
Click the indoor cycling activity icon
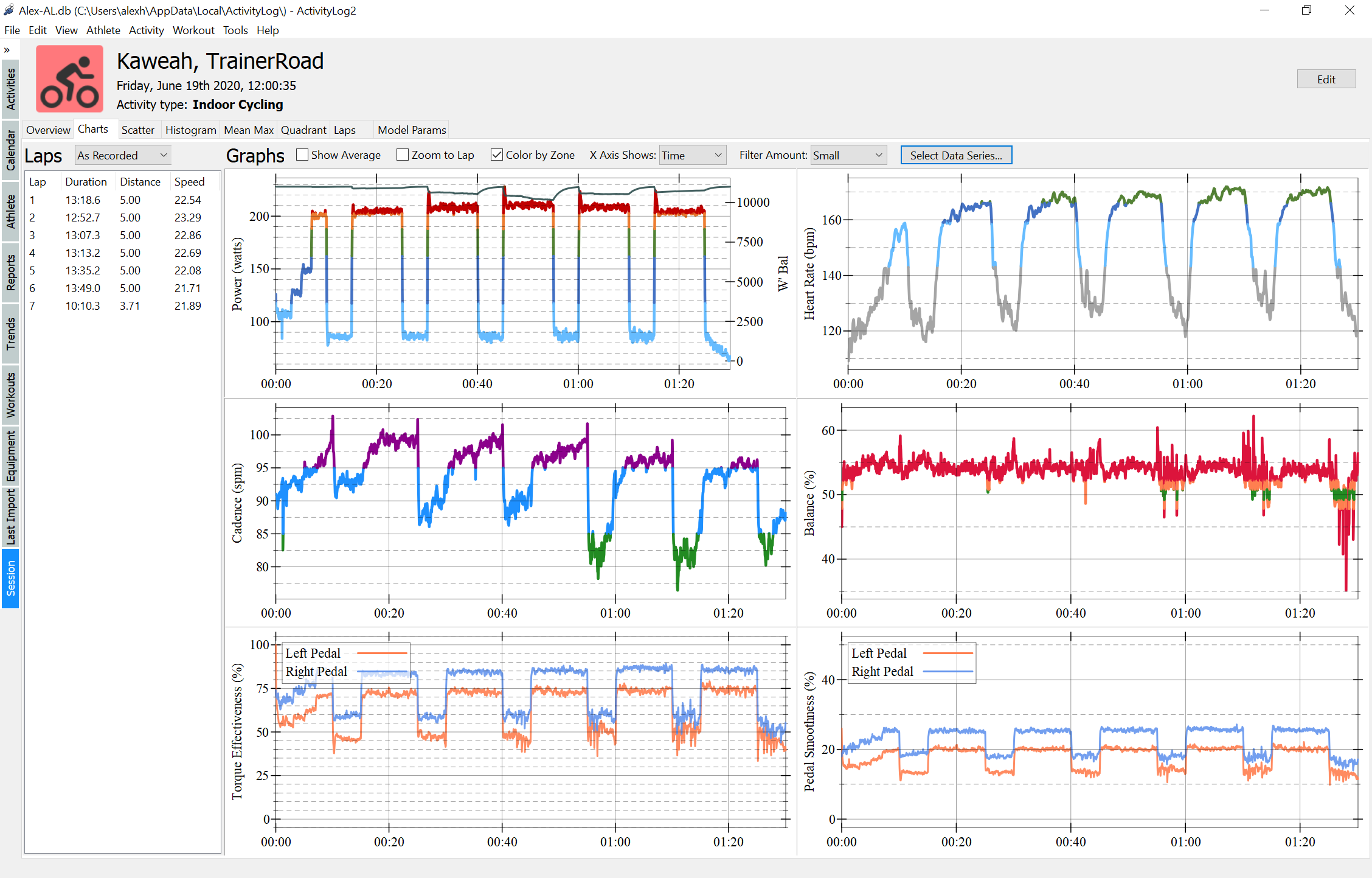pyautogui.click(x=69, y=79)
